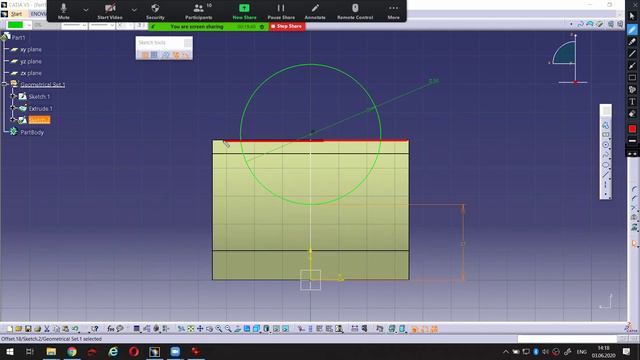Select the annotation rectangle tool
640x360 pixels.
632,78
